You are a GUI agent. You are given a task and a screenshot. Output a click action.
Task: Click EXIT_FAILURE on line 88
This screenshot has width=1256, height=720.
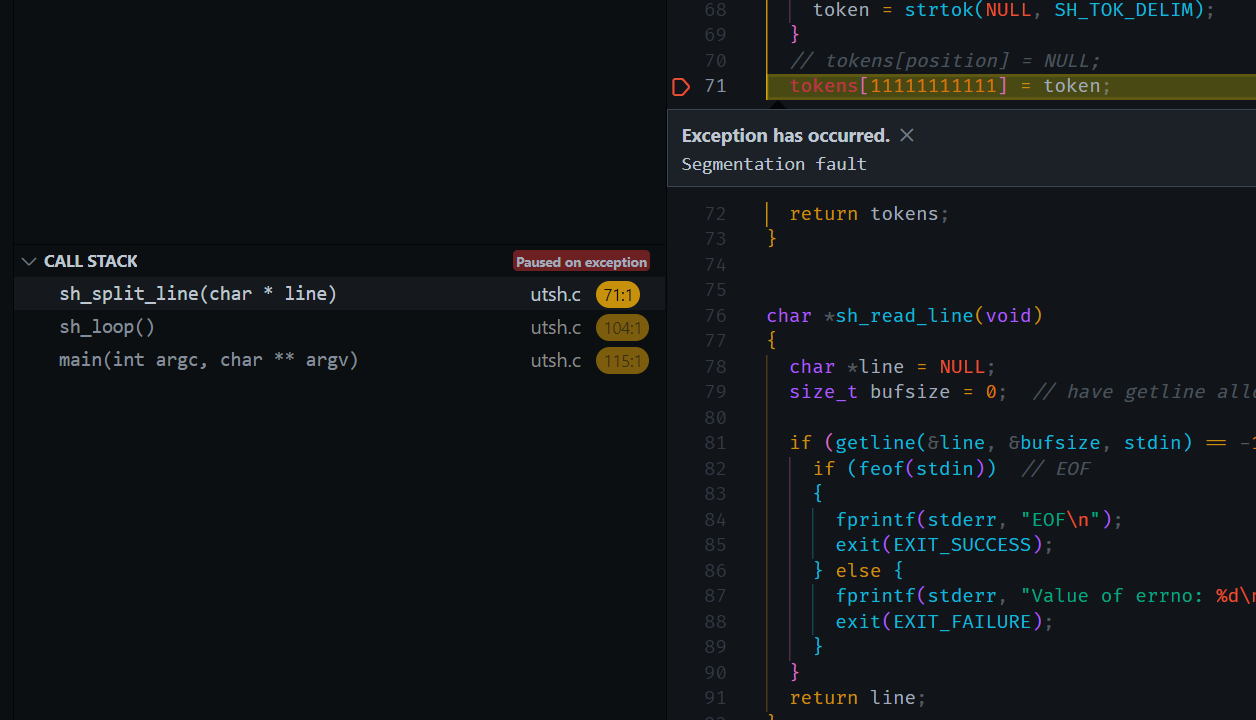point(962,622)
